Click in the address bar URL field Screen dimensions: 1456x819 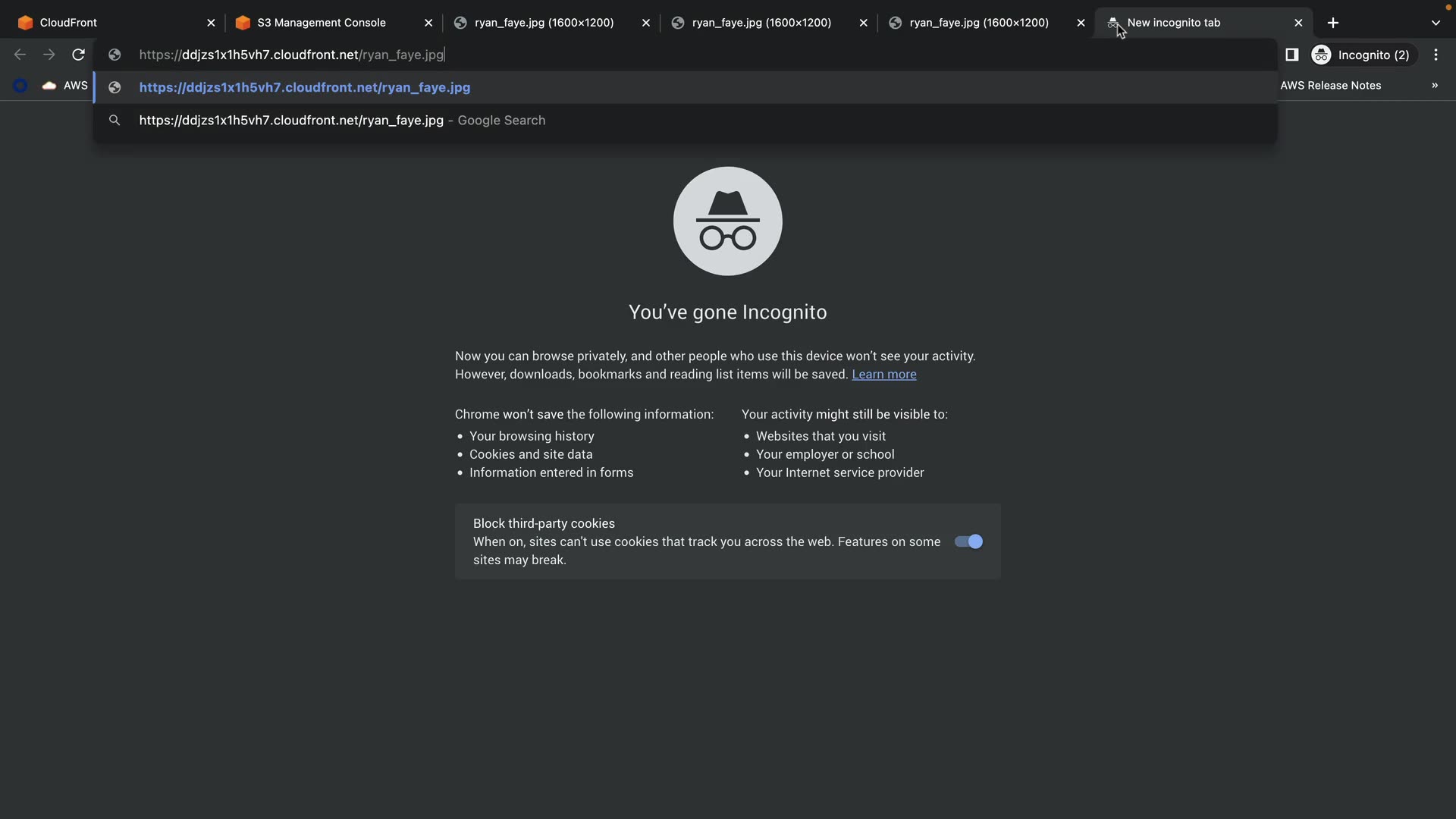pos(682,55)
